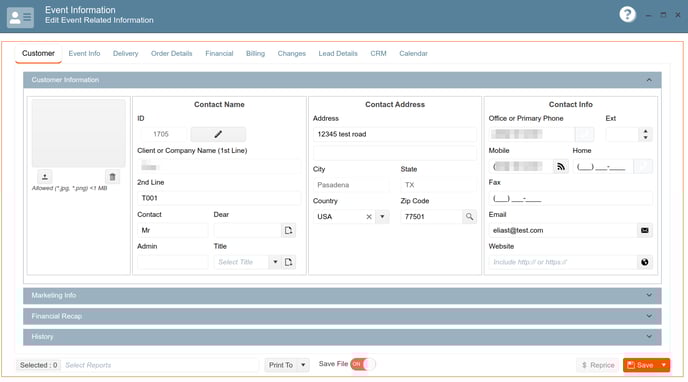The image size is (688, 382).
Task: Click the Save button
Action: pos(641,365)
